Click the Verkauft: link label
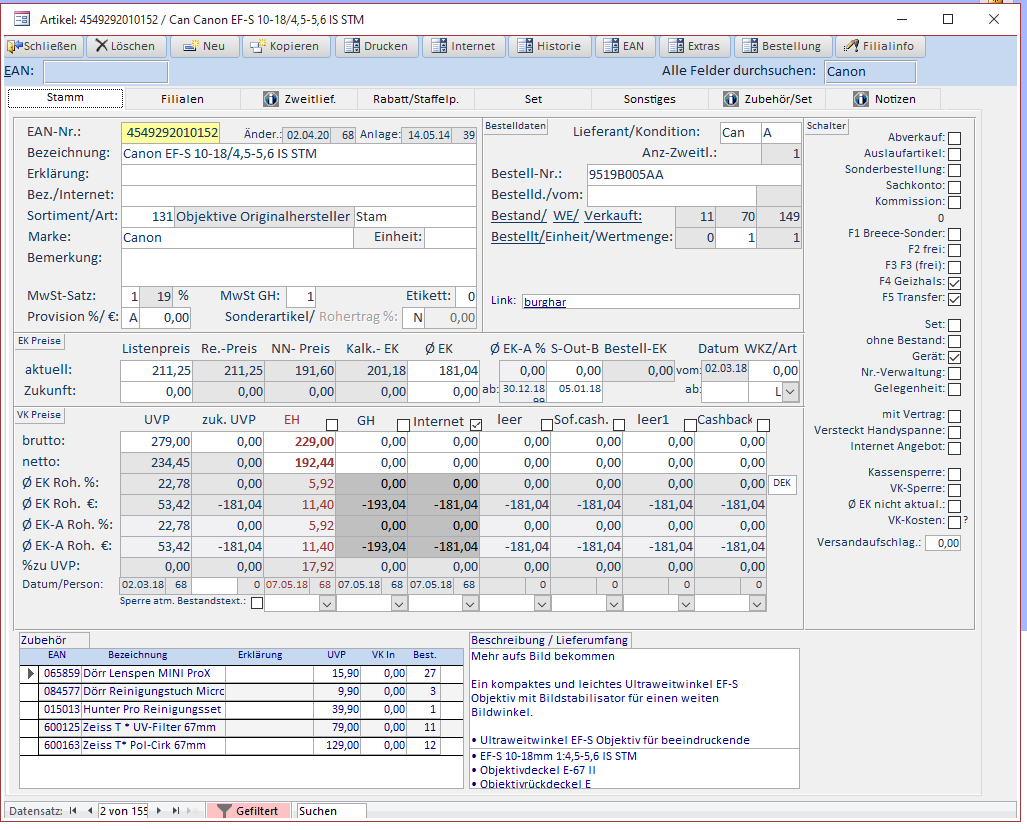Viewport: 1027px width, 830px height. point(613,216)
